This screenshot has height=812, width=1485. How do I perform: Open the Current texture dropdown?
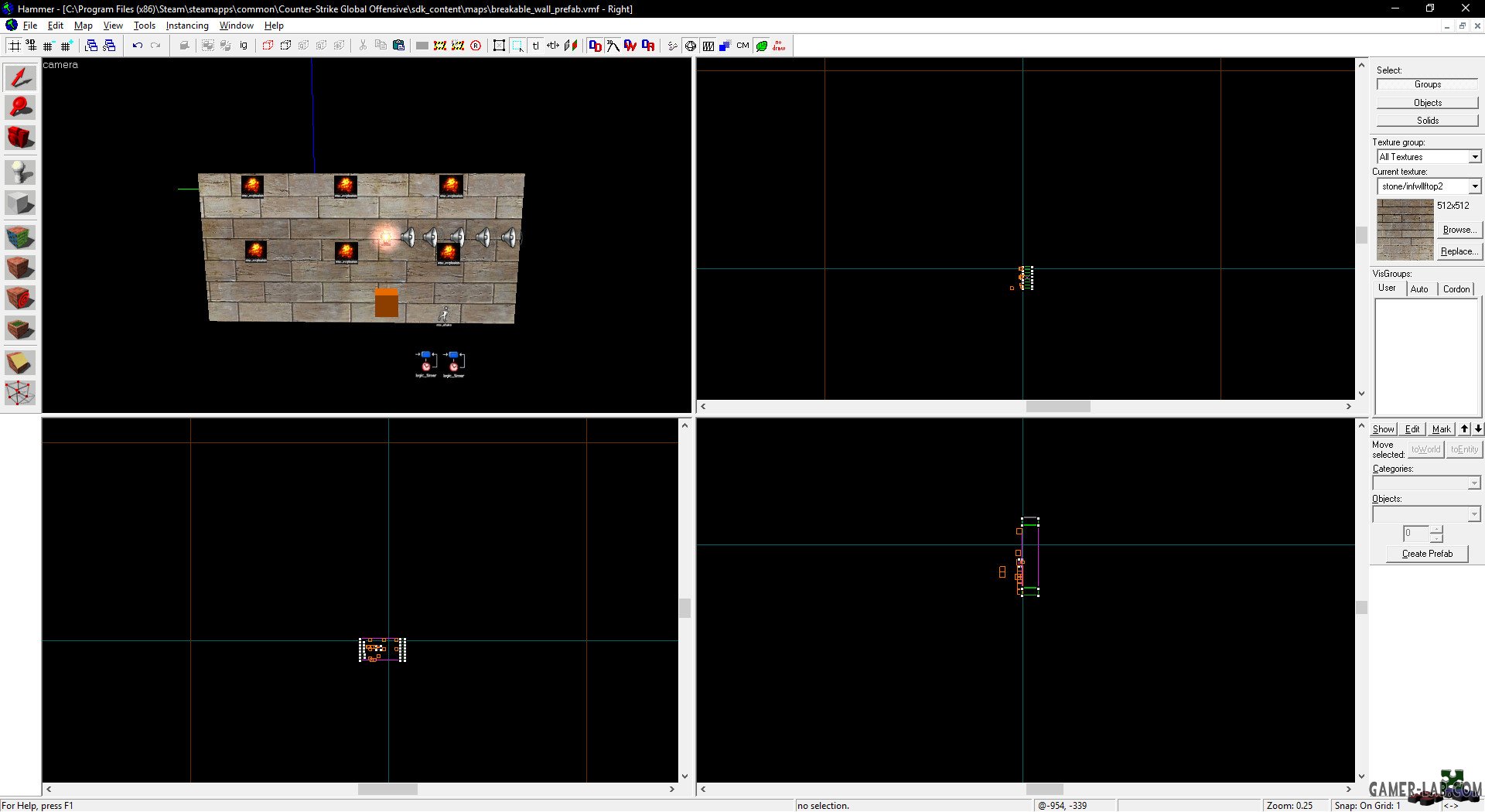1475,186
